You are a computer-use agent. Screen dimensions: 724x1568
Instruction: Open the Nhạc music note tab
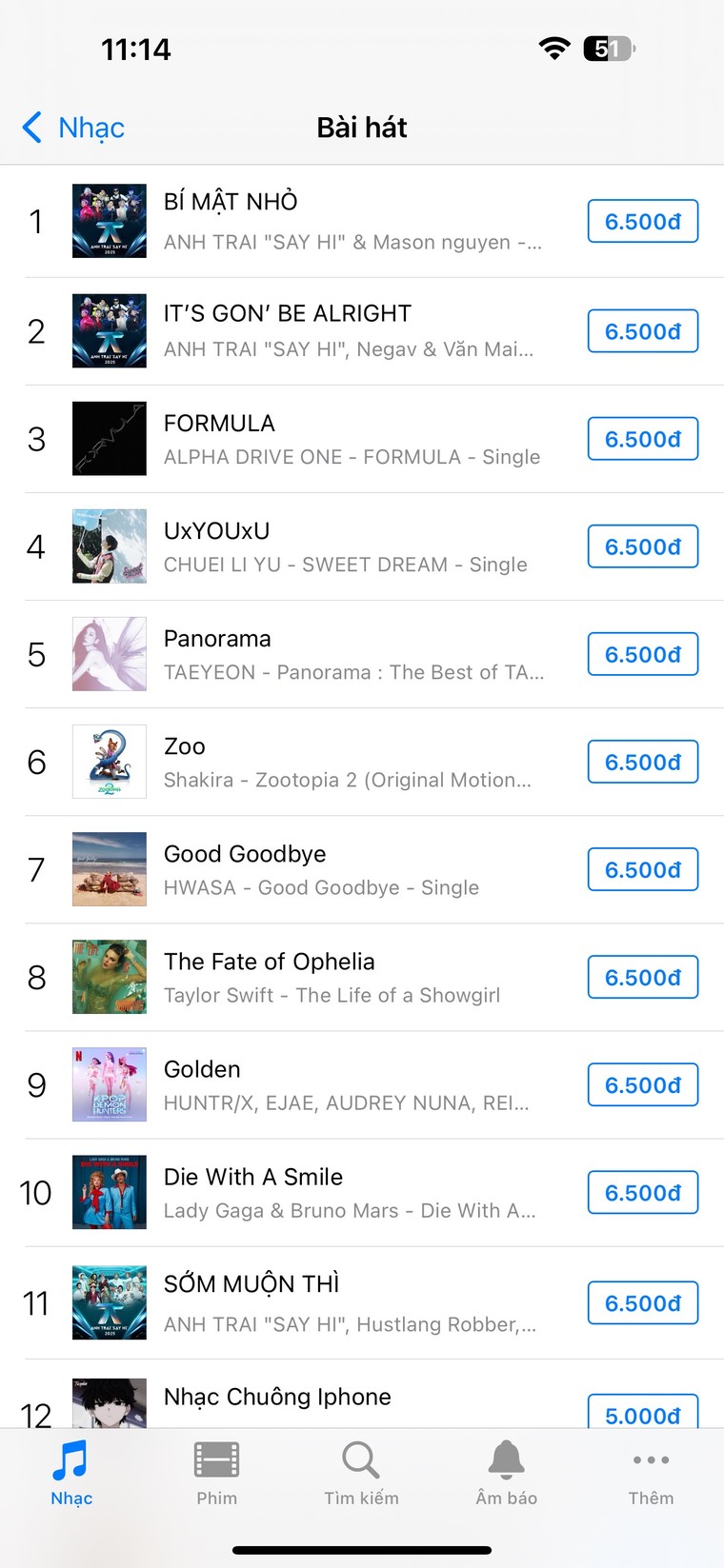point(71,1471)
